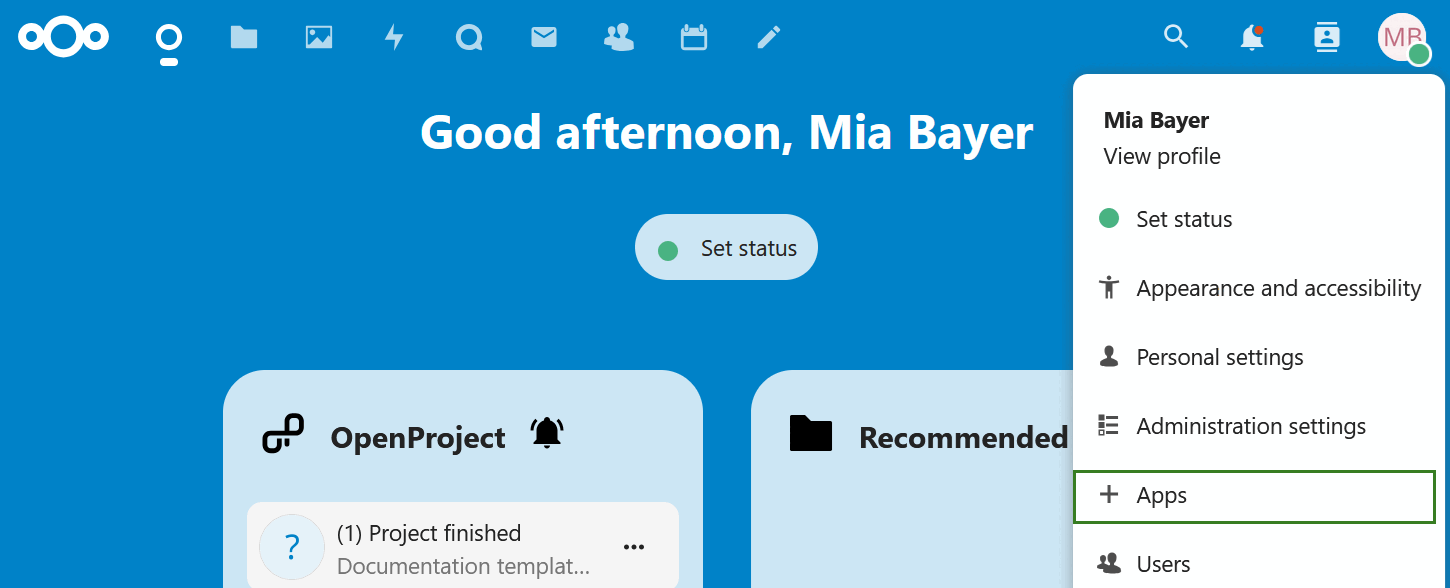Open the Photos app

point(318,37)
